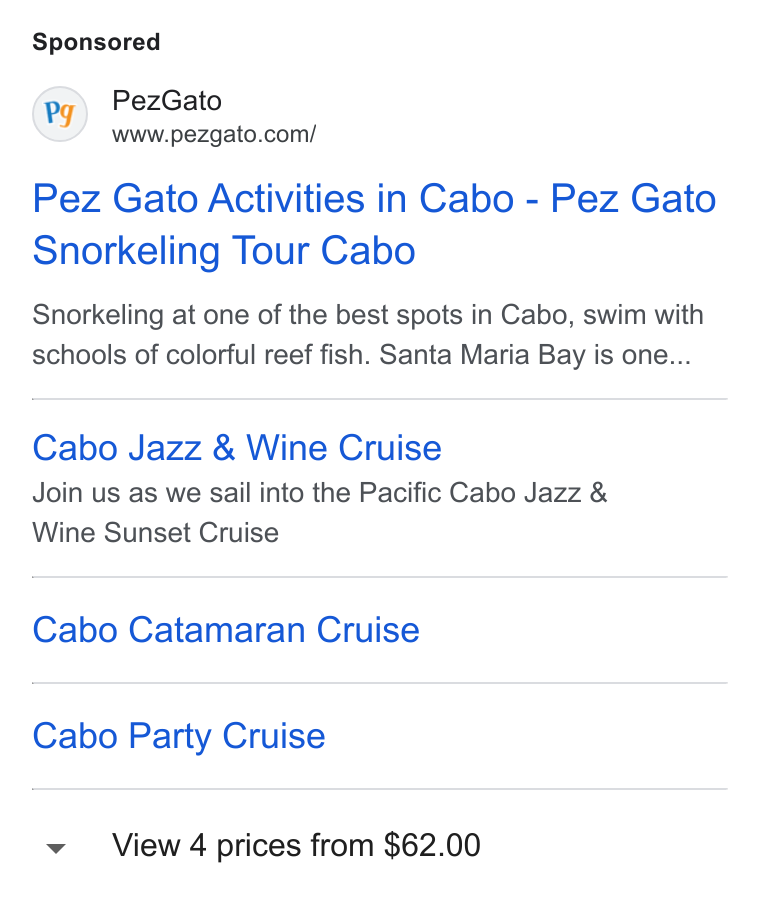
Task: Click the snorkeling ad description starting 'Snorkeling at one'
Action: [368, 335]
